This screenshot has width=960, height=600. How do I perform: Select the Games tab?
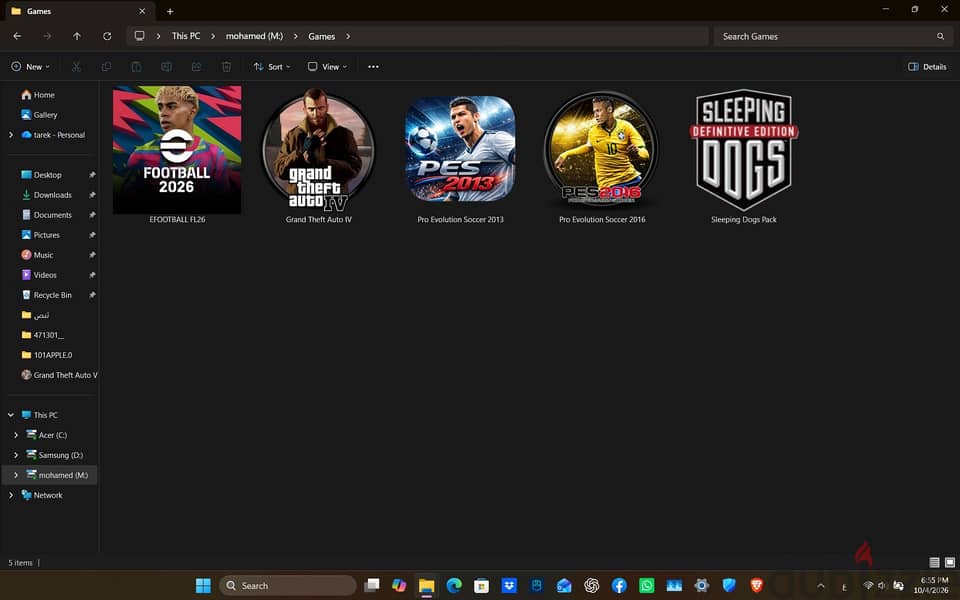pyautogui.click(x=80, y=11)
